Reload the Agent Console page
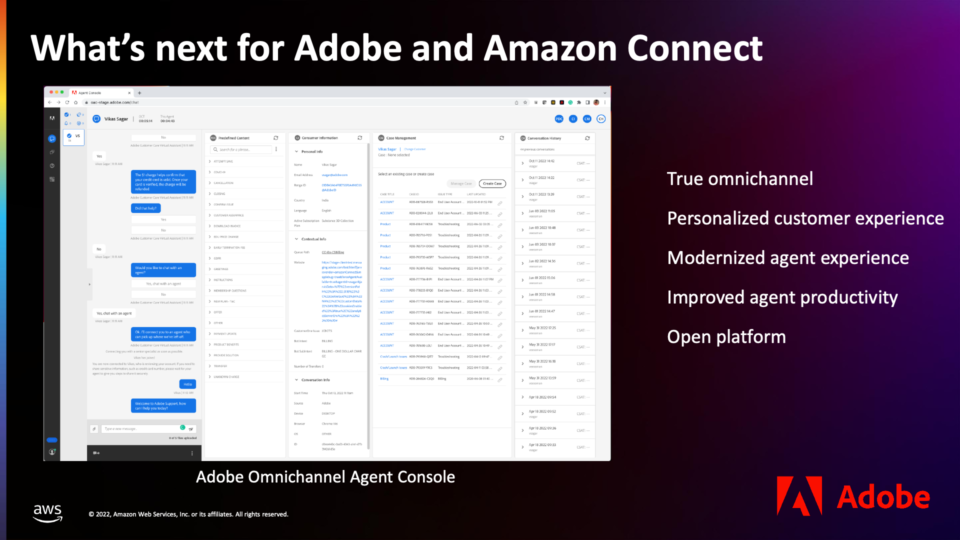The image size is (960, 540). click(x=67, y=102)
